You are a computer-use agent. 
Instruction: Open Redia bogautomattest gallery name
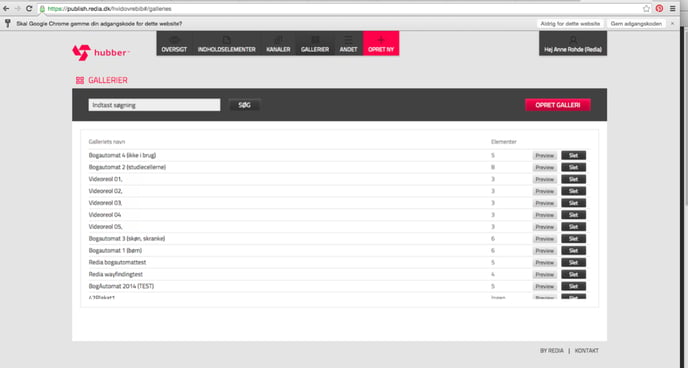click(117, 262)
